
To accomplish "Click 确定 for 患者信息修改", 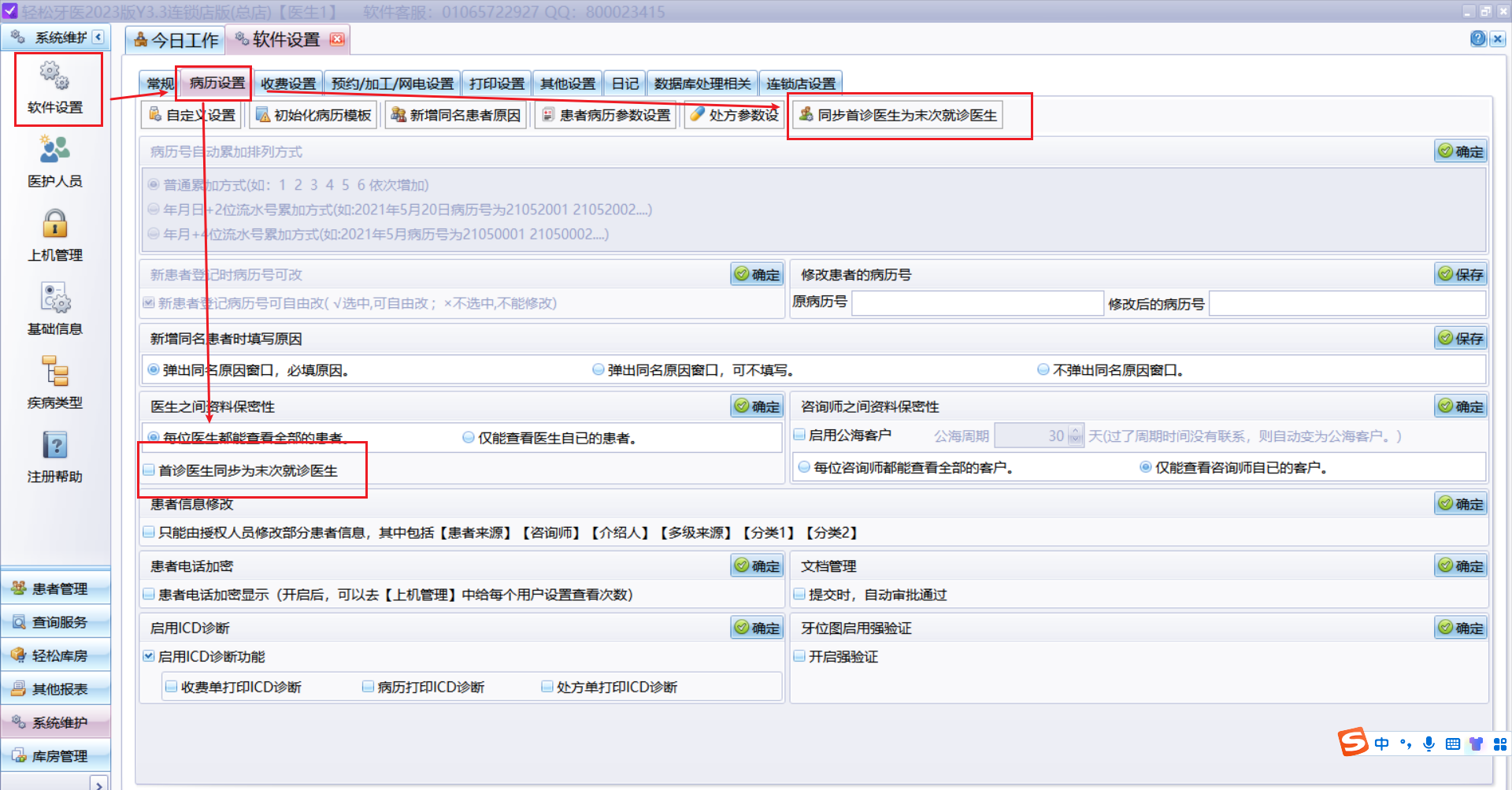I will coord(1461,503).
